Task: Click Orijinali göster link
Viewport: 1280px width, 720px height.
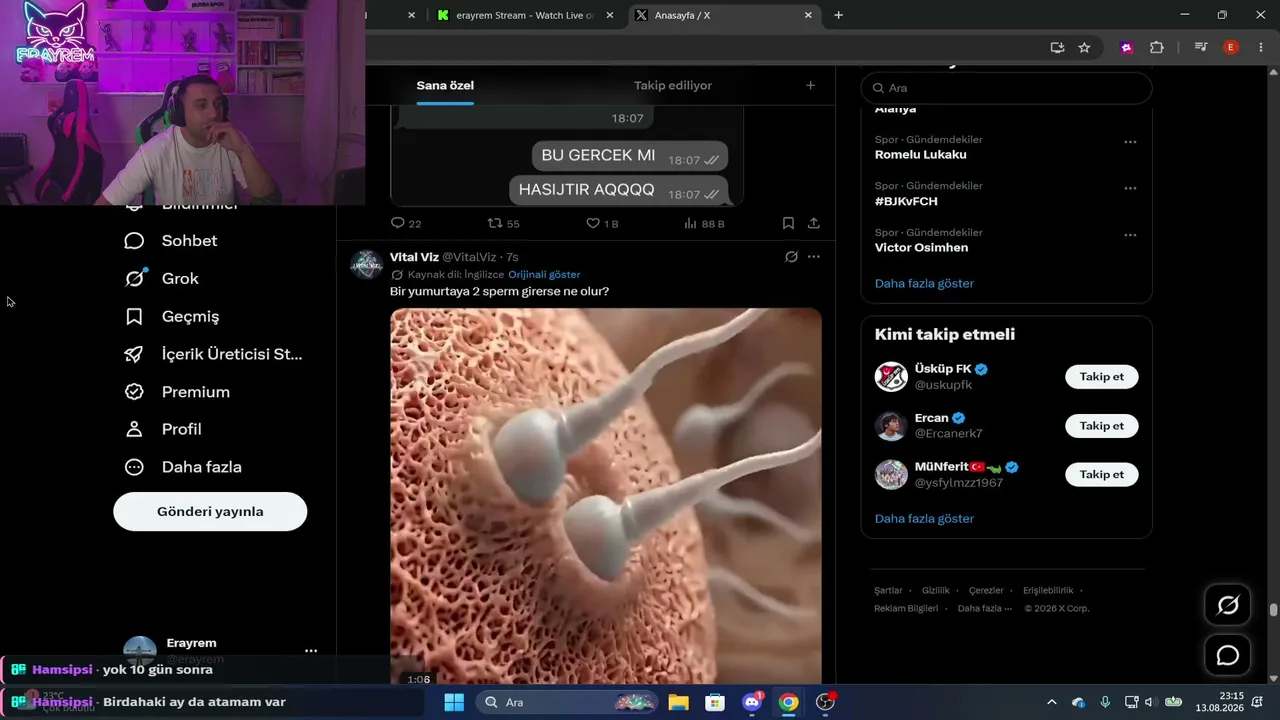Action: 544,275
